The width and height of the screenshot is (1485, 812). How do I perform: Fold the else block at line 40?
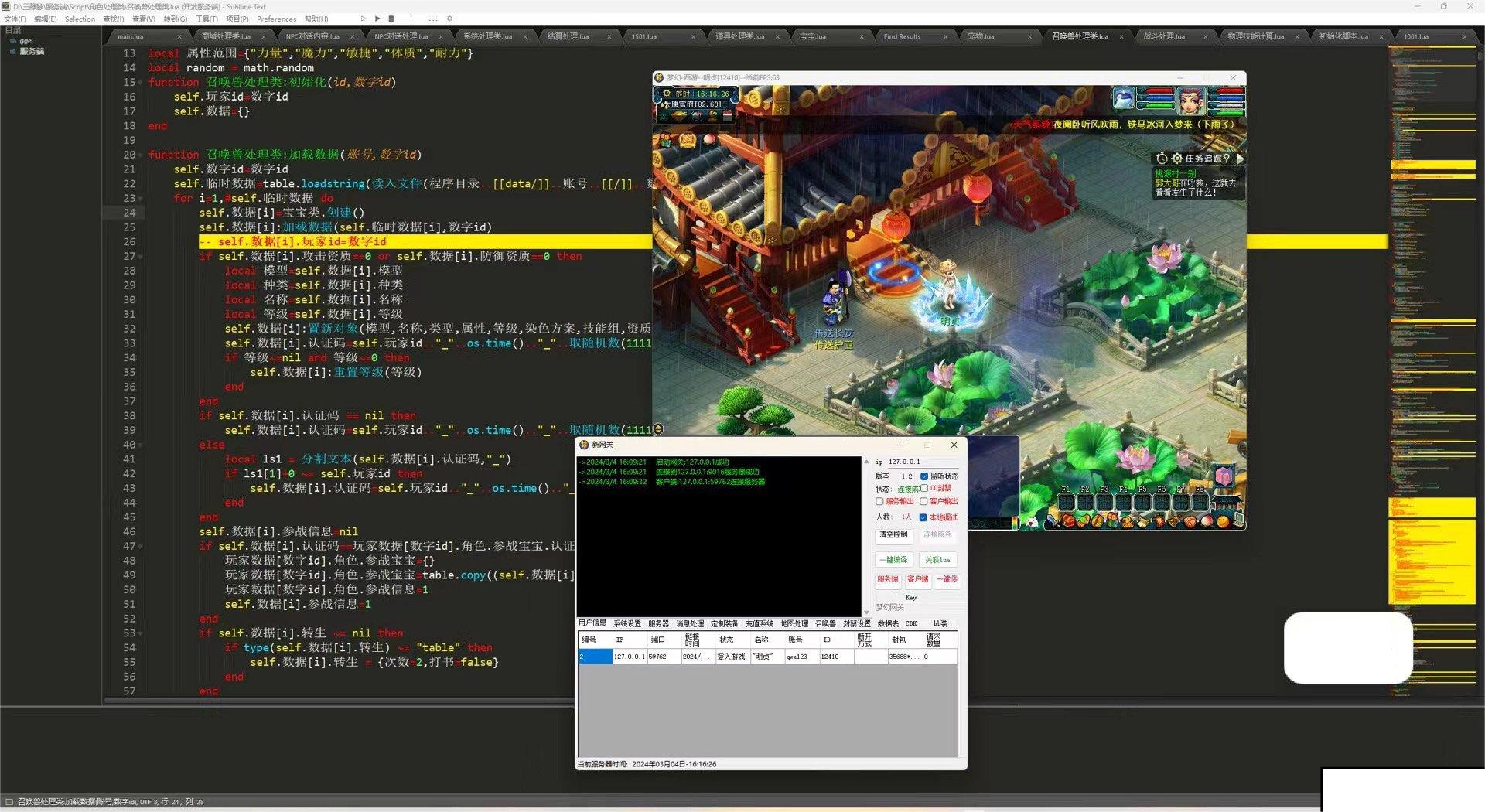coord(141,445)
